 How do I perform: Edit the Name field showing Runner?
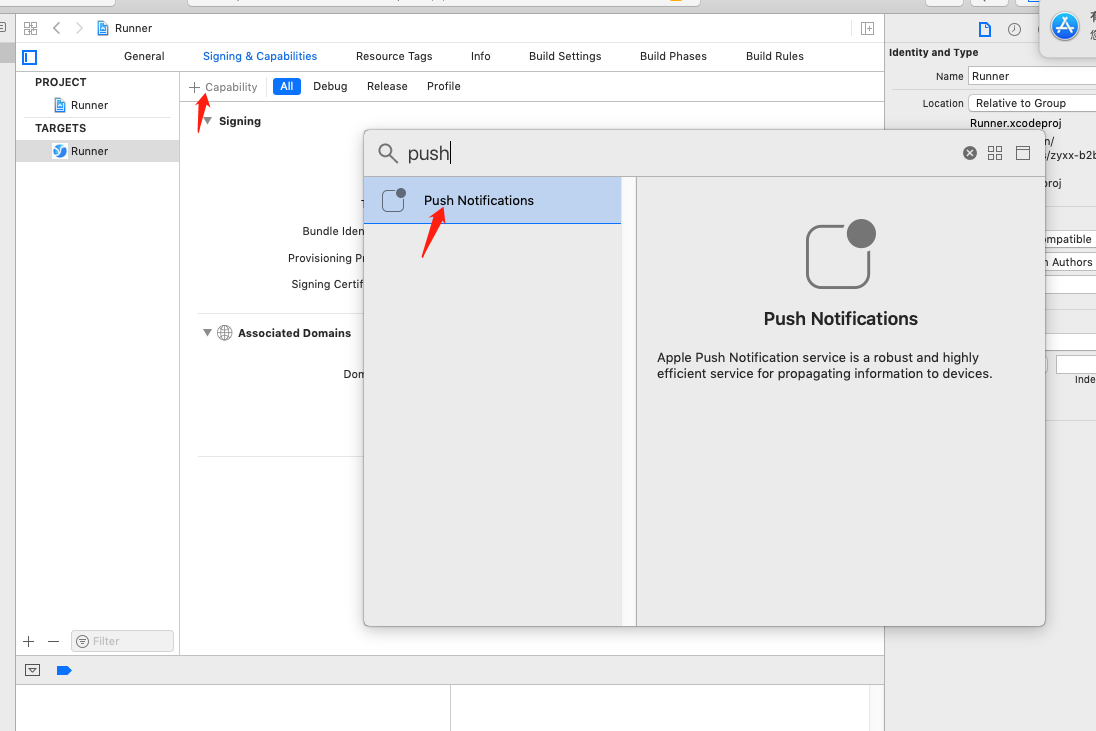click(1032, 76)
